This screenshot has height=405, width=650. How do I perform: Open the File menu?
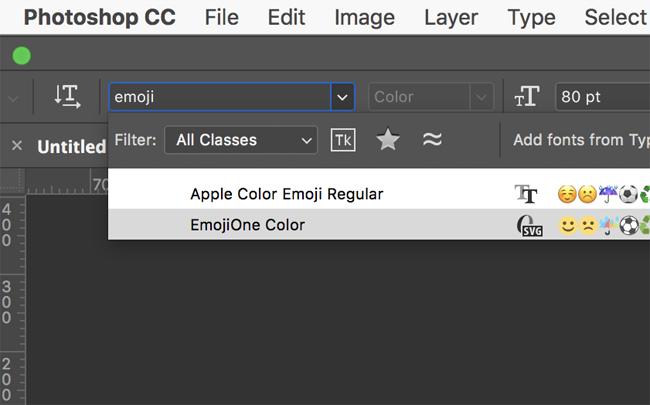(x=221, y=17)
